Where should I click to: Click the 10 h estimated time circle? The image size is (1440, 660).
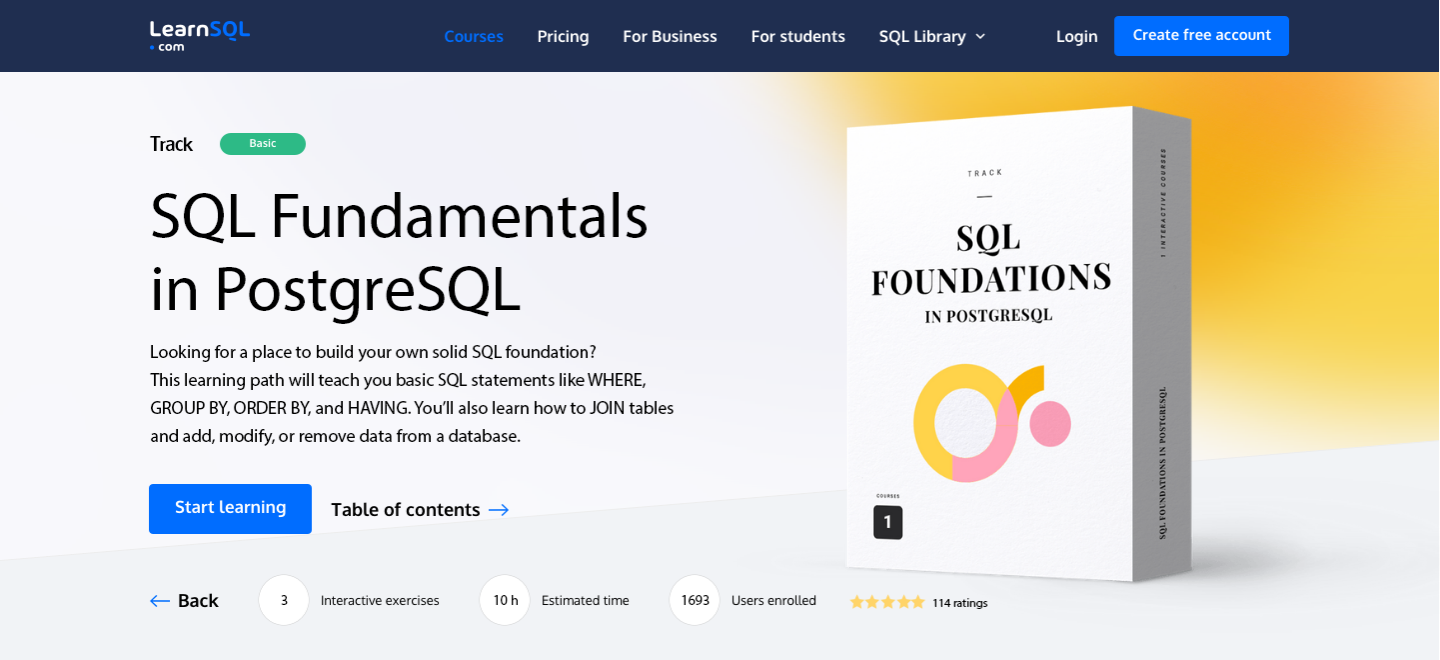[x=505, y=600]
